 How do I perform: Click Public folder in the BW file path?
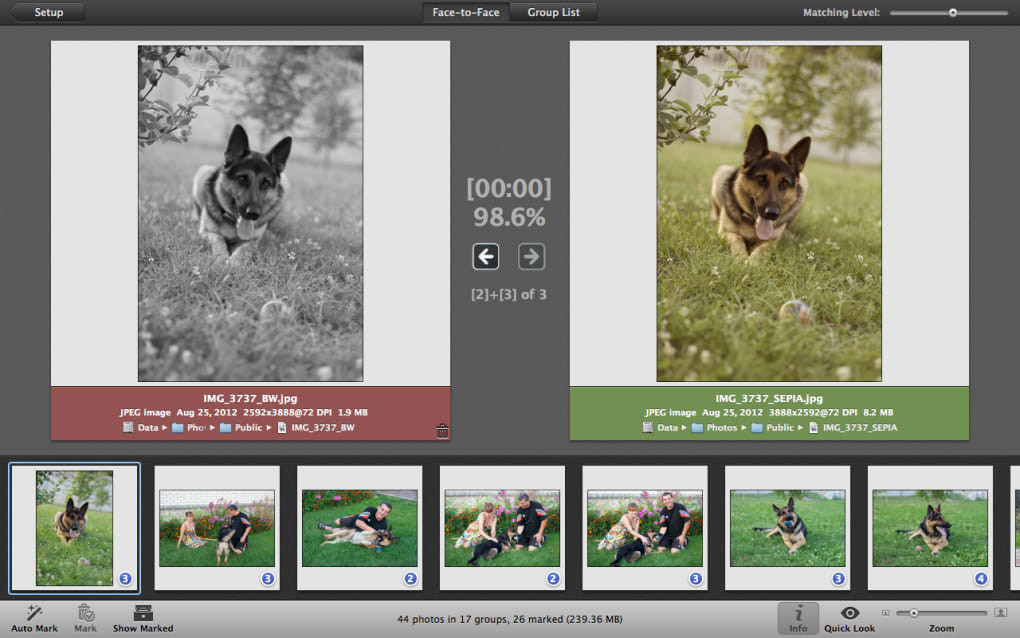coord(241,427)
